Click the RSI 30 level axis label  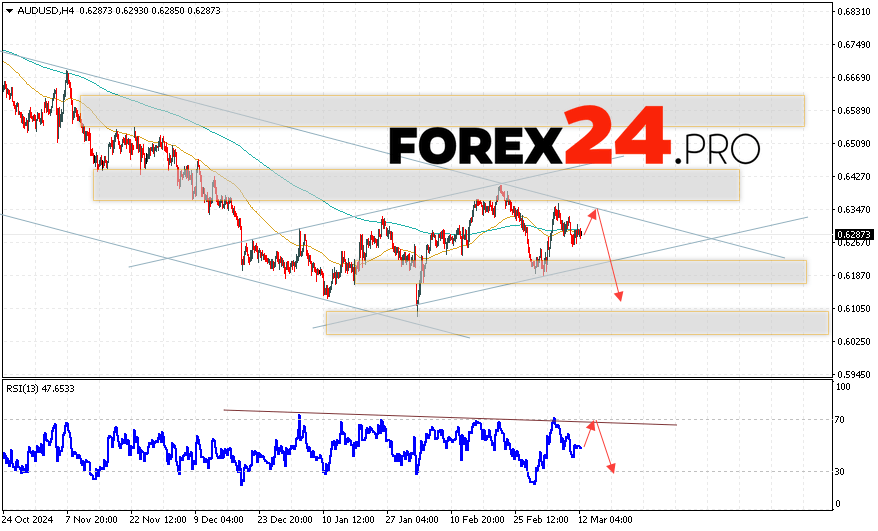tap(843, 471)
